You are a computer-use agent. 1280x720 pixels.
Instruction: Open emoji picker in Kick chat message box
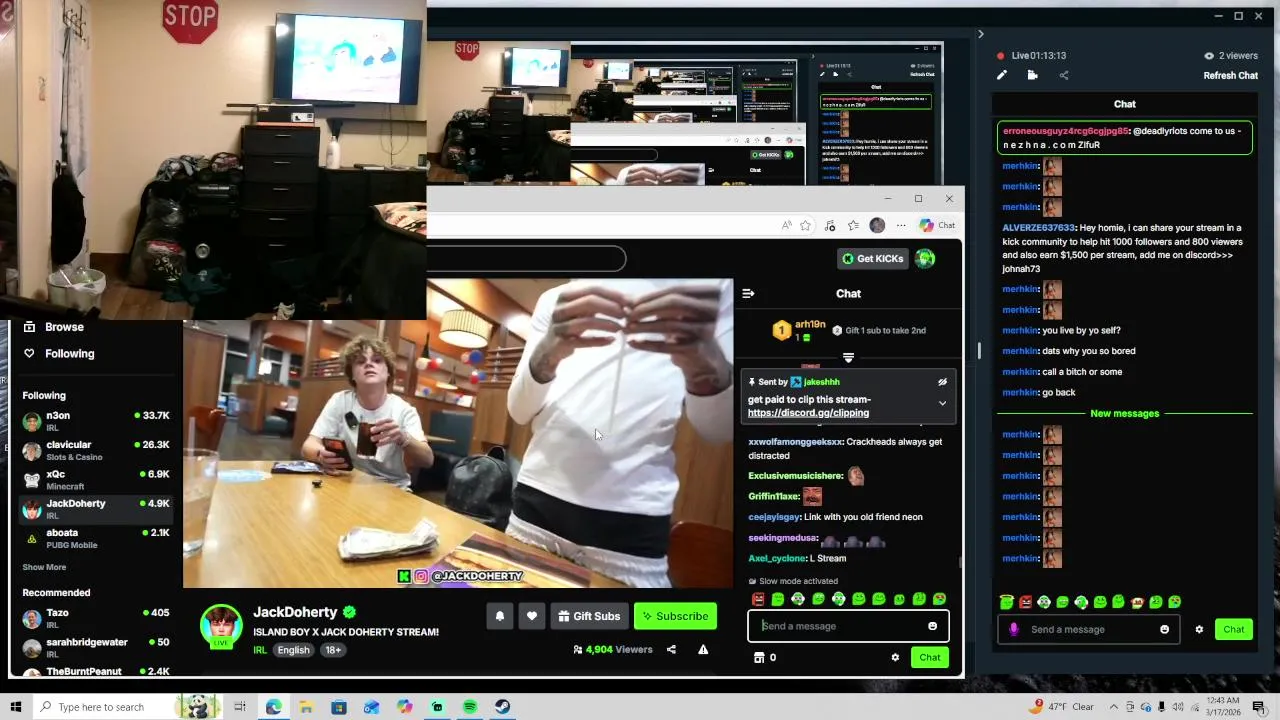pos(932,626)
